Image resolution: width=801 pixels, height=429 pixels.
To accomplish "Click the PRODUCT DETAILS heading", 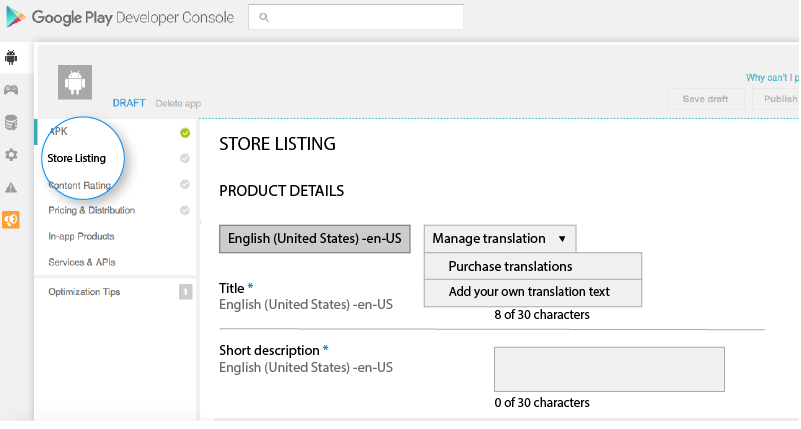I will tap(281, 191).
